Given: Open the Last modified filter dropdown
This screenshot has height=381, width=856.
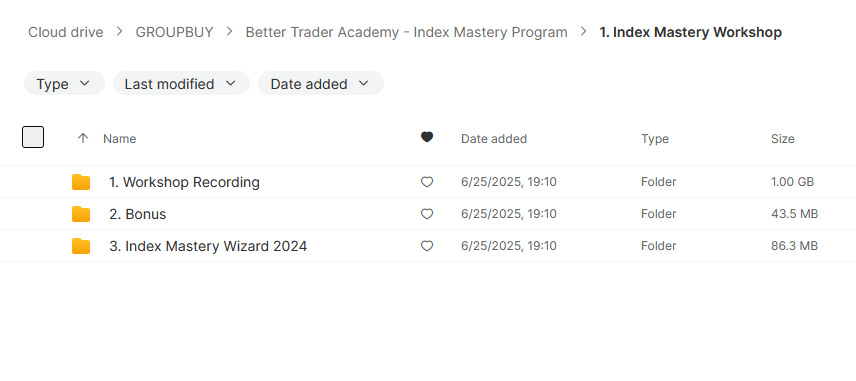Looking at the screenshot, I should pos(181,84).
